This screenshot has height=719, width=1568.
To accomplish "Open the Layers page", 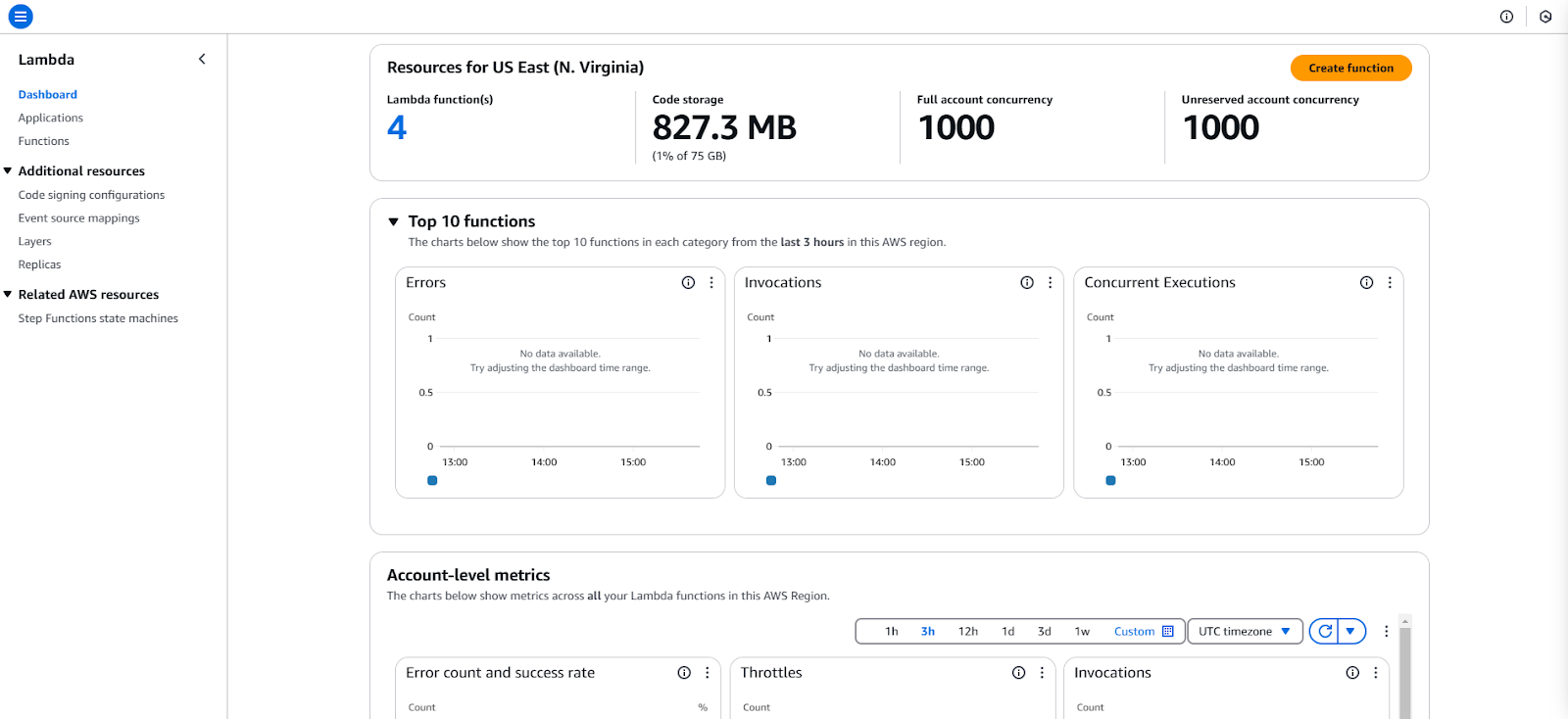I will pos(34,242).
